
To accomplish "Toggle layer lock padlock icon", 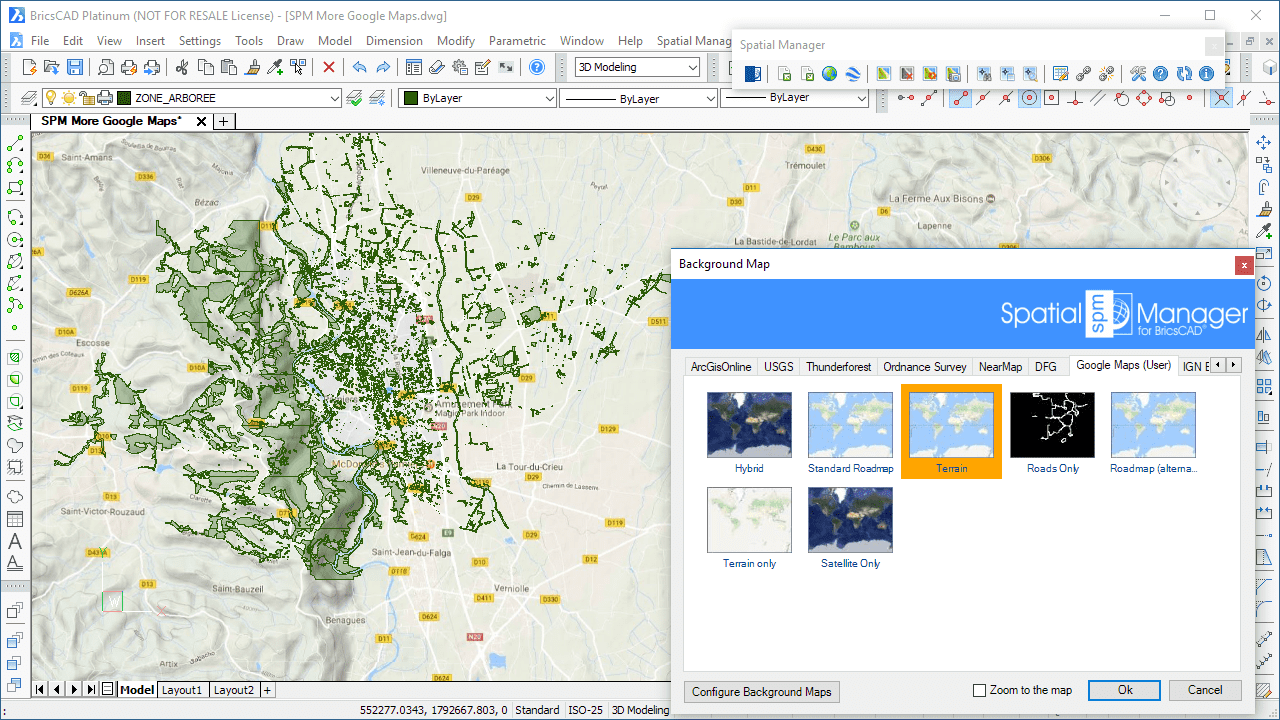I will [87, 98].
